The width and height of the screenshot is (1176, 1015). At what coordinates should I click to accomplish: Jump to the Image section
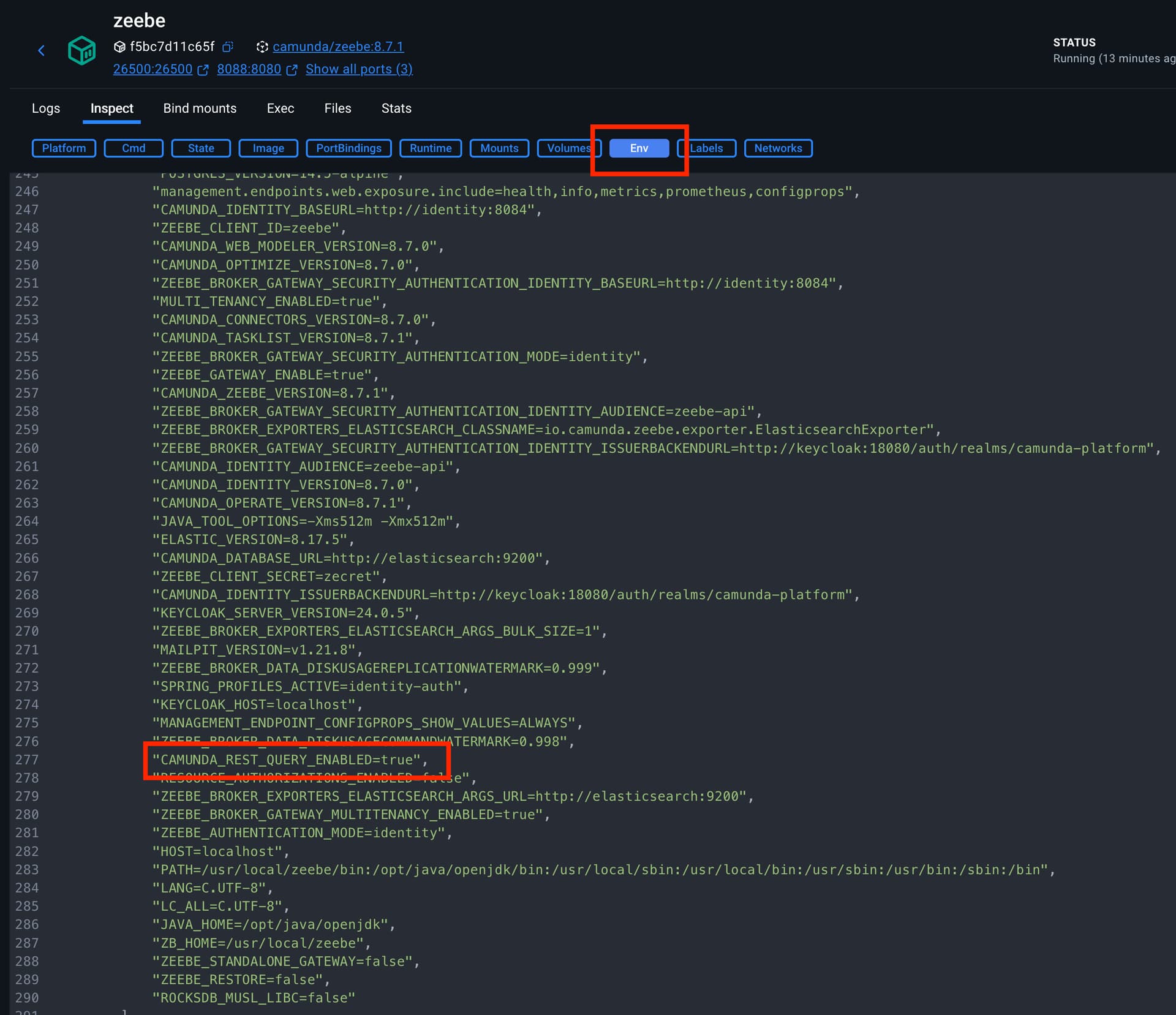(268, 148)
